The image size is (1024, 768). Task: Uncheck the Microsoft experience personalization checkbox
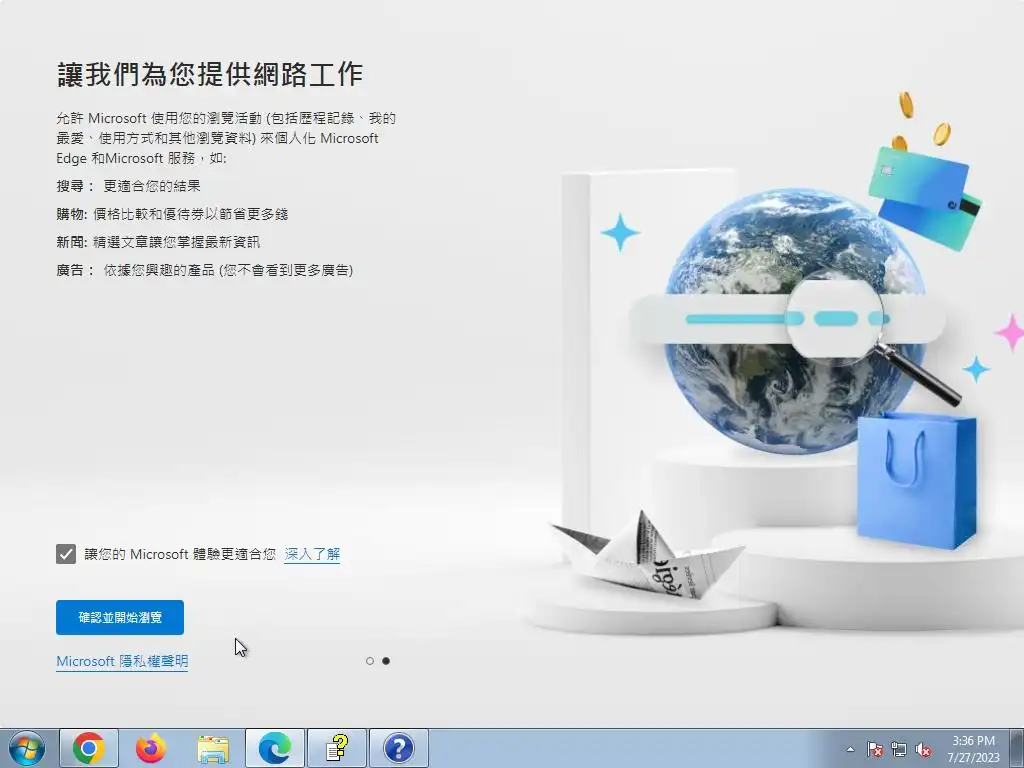point(66,554)
